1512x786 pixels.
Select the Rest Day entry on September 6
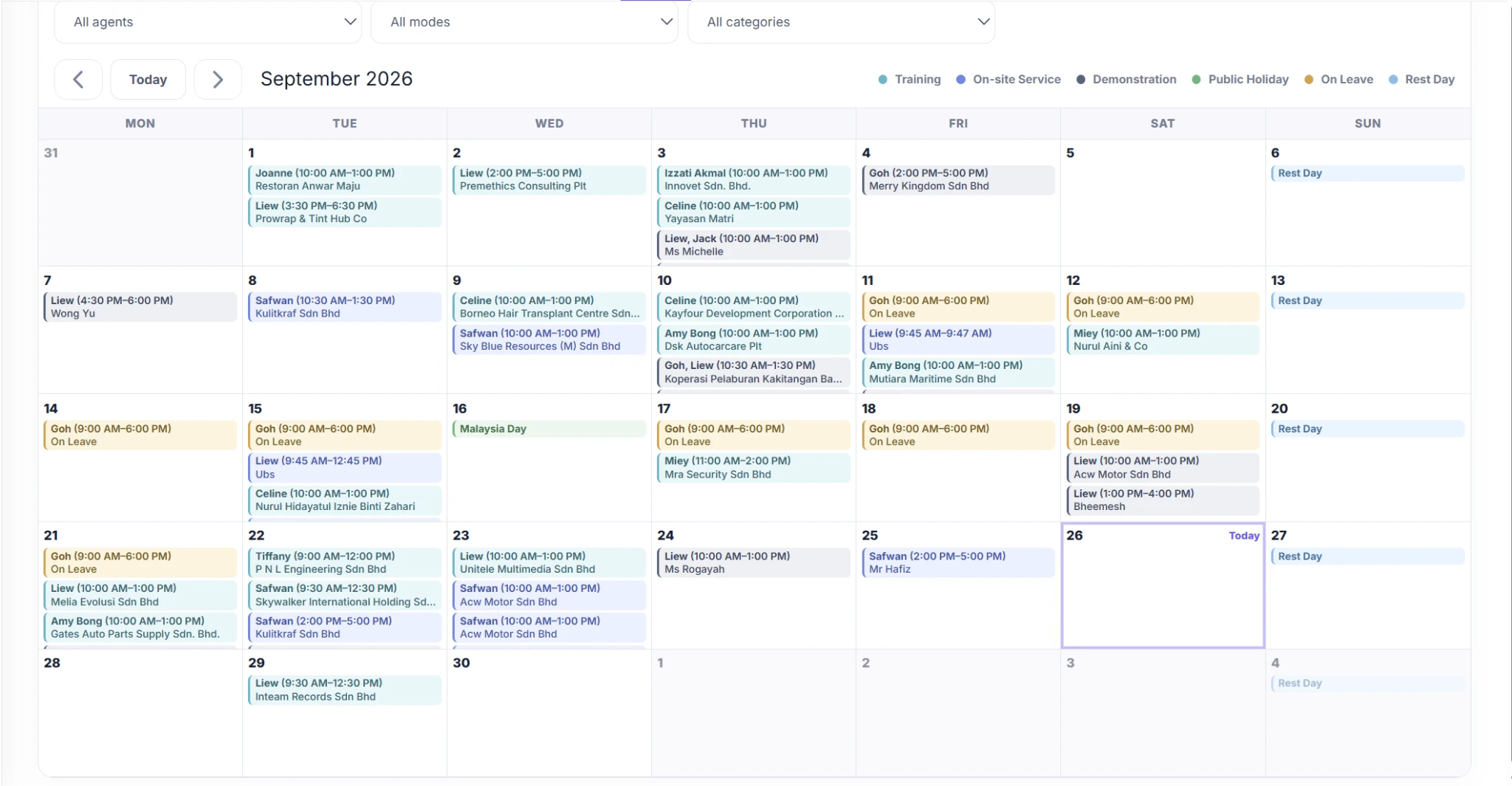click(1368, 173)
